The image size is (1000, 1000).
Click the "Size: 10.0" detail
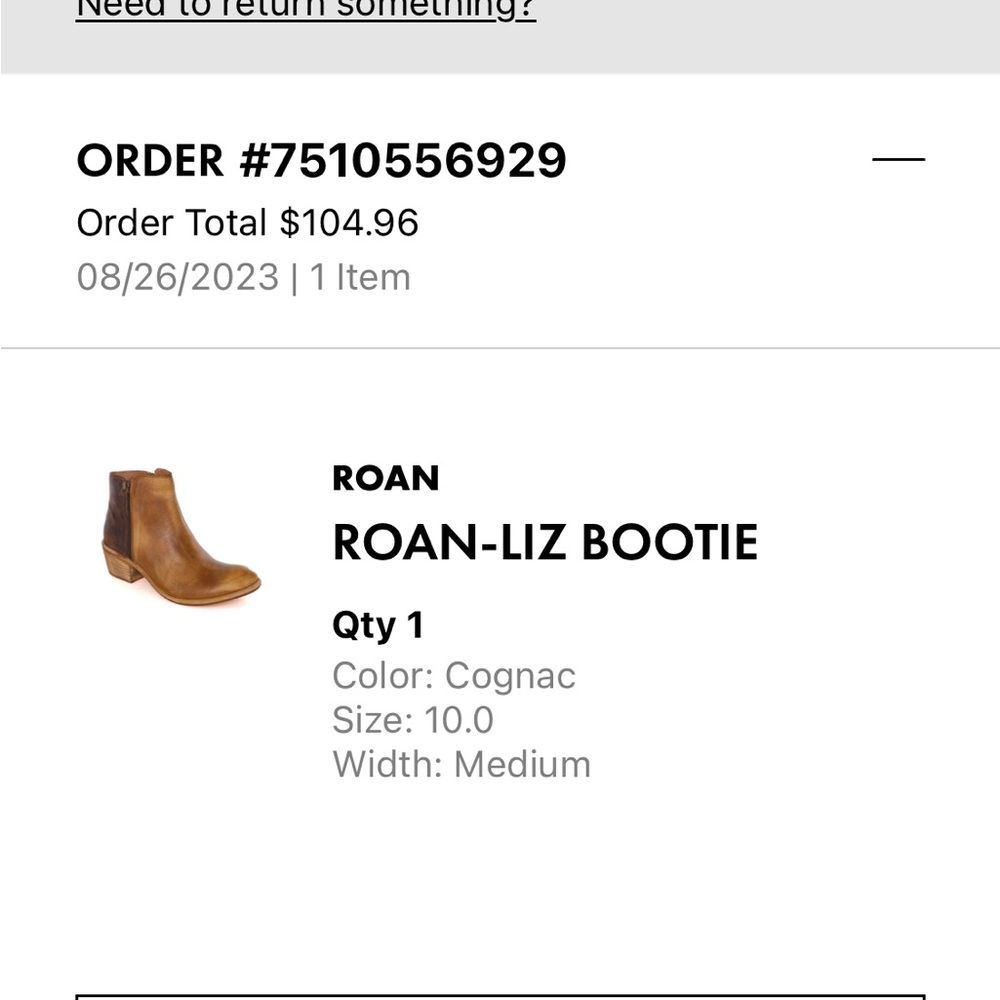click(x=413, y=720)
